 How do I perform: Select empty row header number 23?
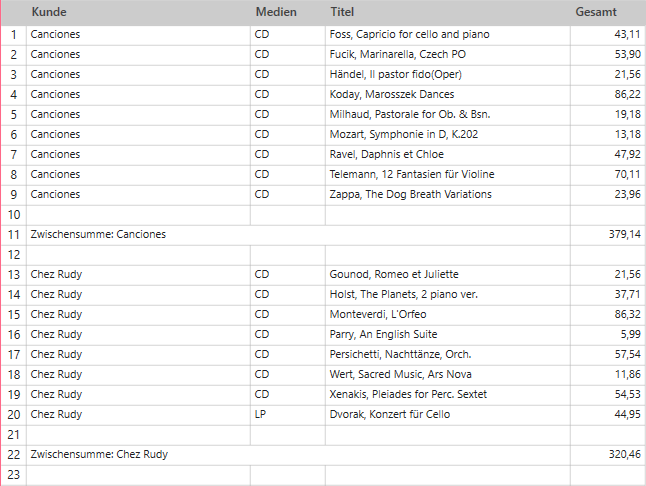[14, 475]
